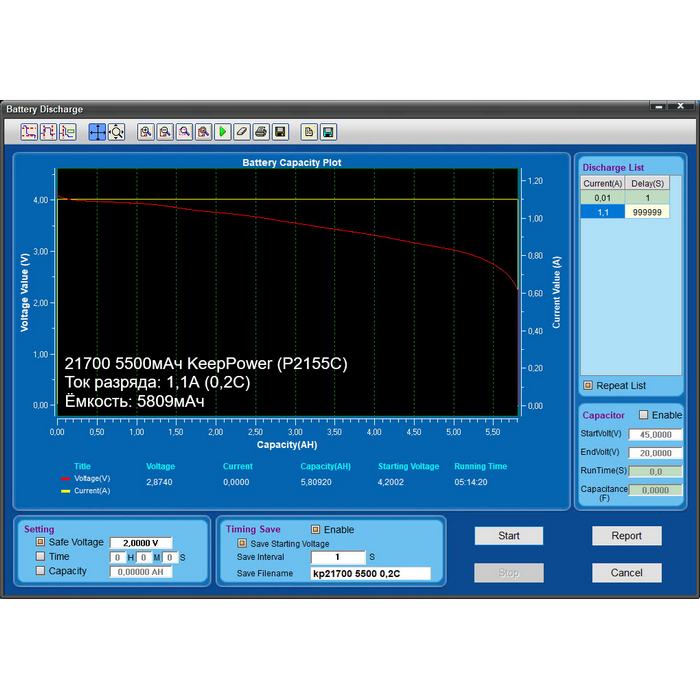700x700 pixels.
Task: Select the blue crosshair cursor tool
Action: click(x=97, y=132)
